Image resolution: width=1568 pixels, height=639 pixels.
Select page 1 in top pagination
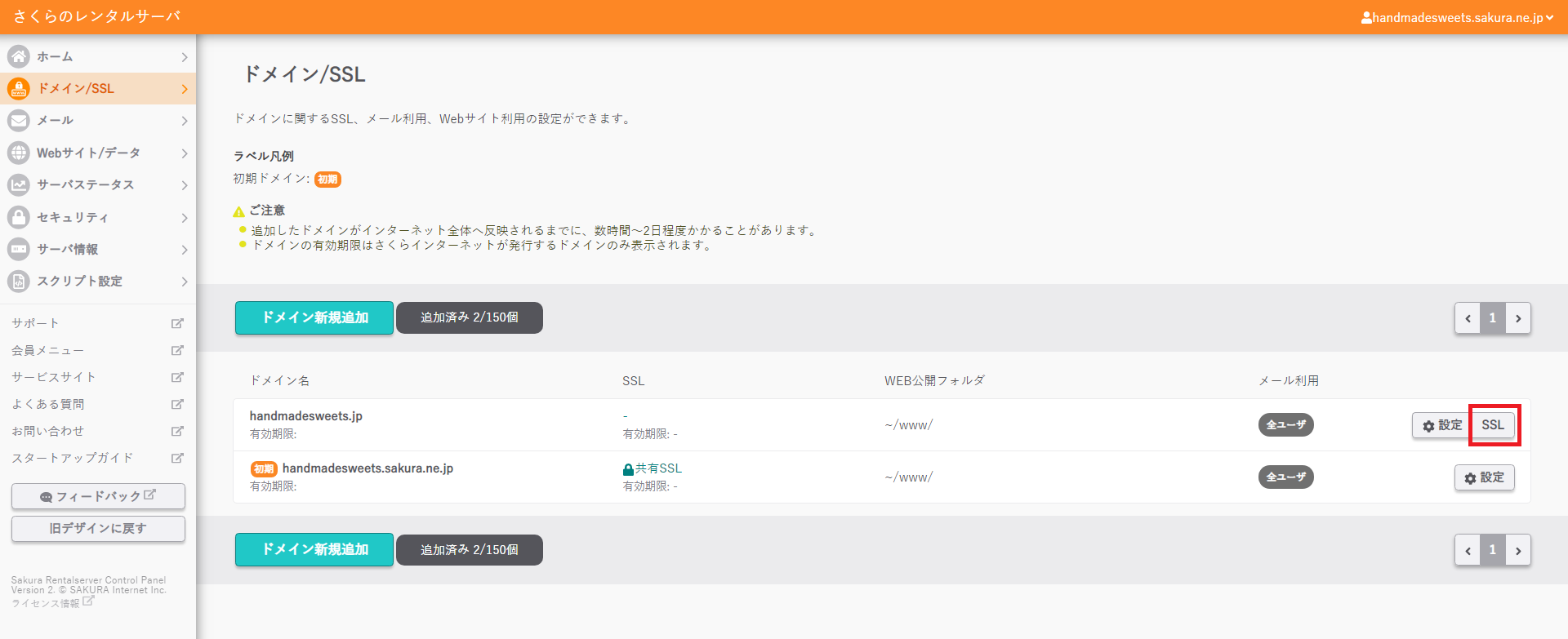click(x=1492, y=318)
